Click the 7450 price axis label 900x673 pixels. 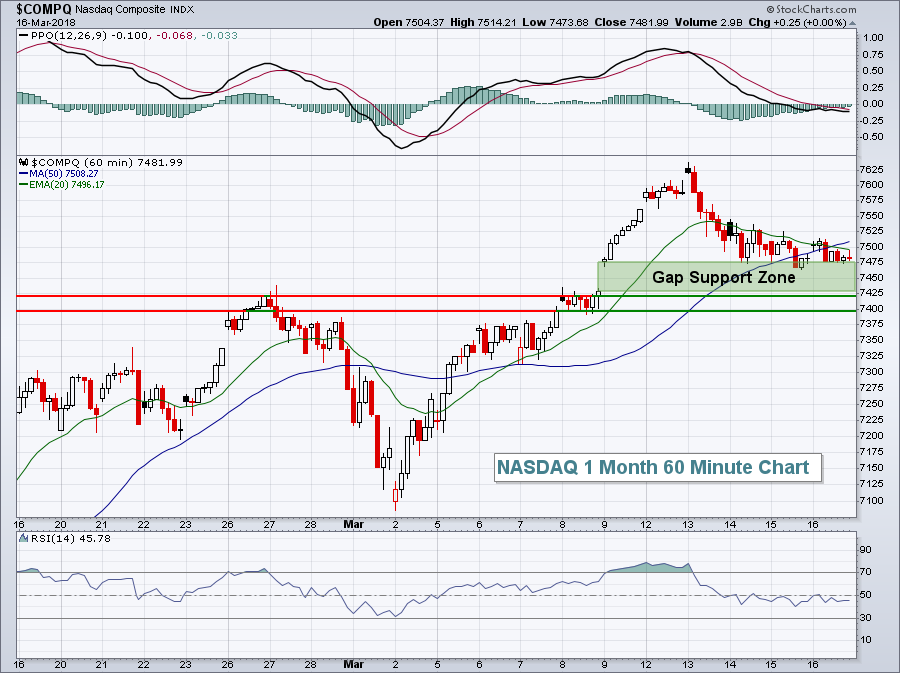(x=871, y=278)
